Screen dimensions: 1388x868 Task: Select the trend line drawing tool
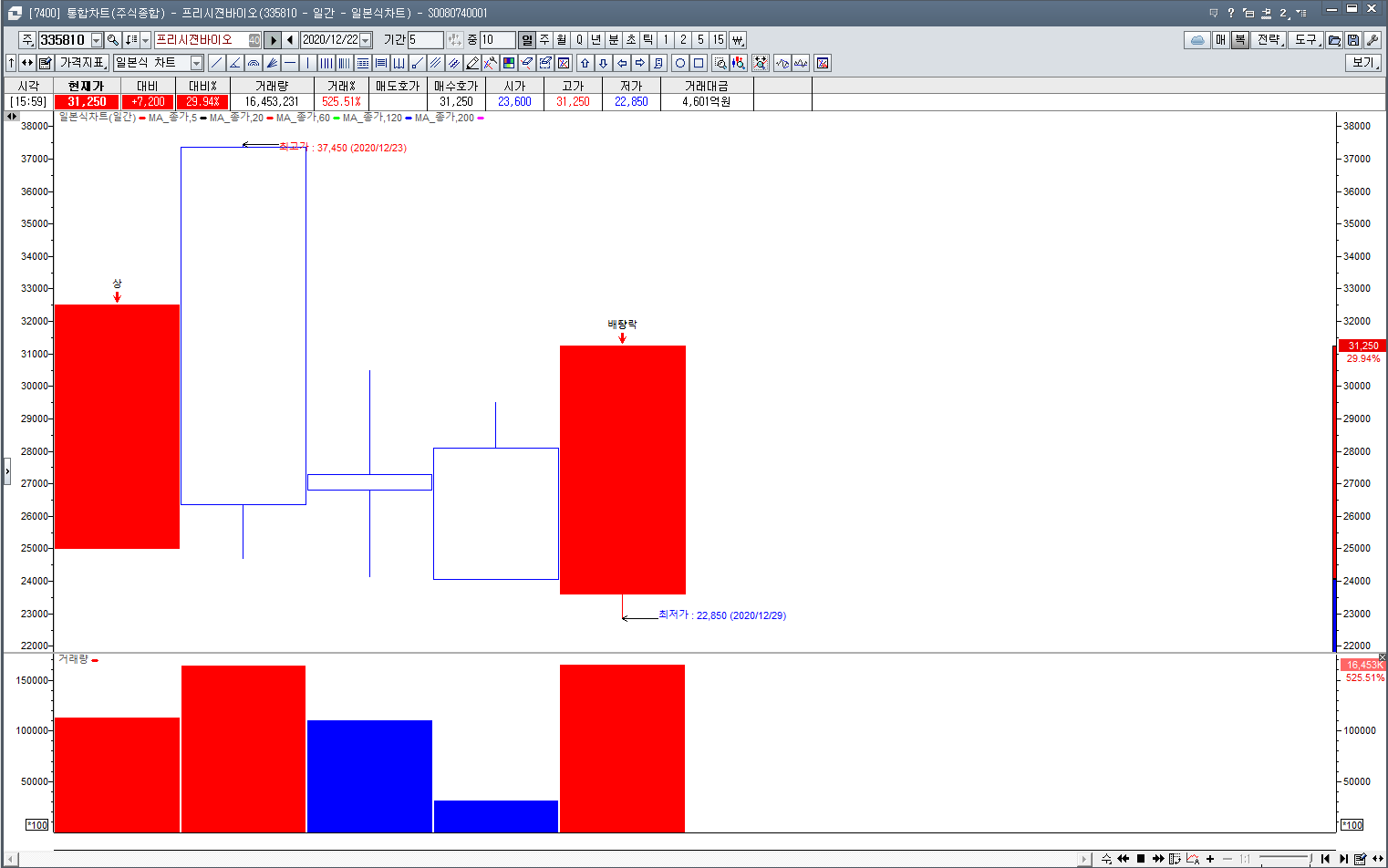click(216, 63)
